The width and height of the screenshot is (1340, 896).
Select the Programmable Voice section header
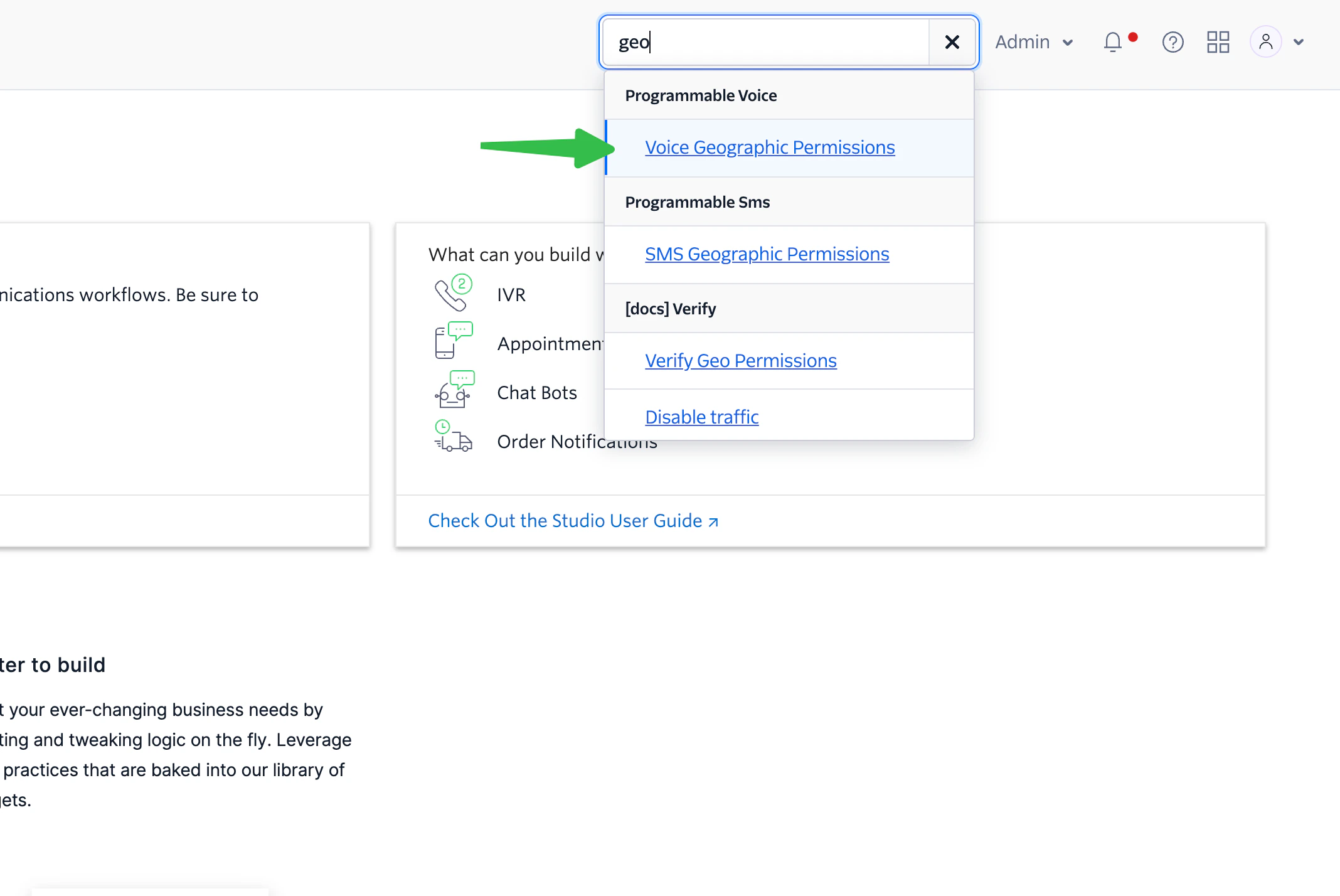(700, 95)
